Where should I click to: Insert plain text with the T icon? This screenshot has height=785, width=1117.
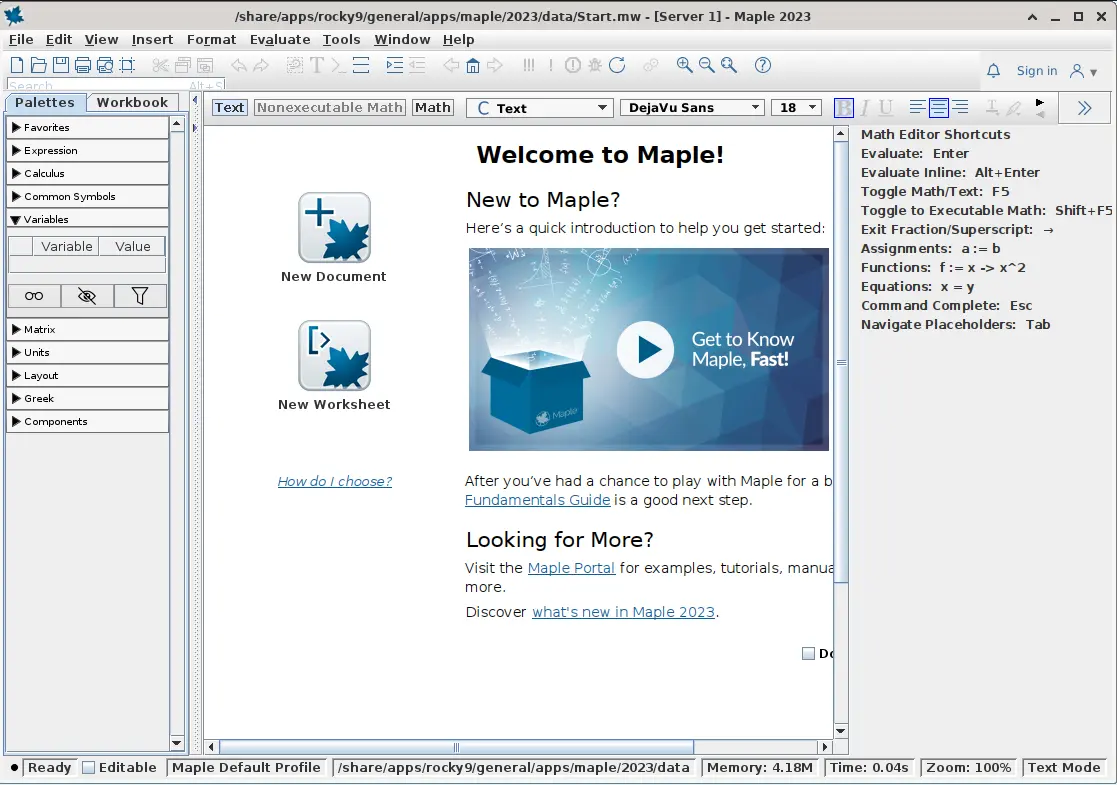[317, 66]
